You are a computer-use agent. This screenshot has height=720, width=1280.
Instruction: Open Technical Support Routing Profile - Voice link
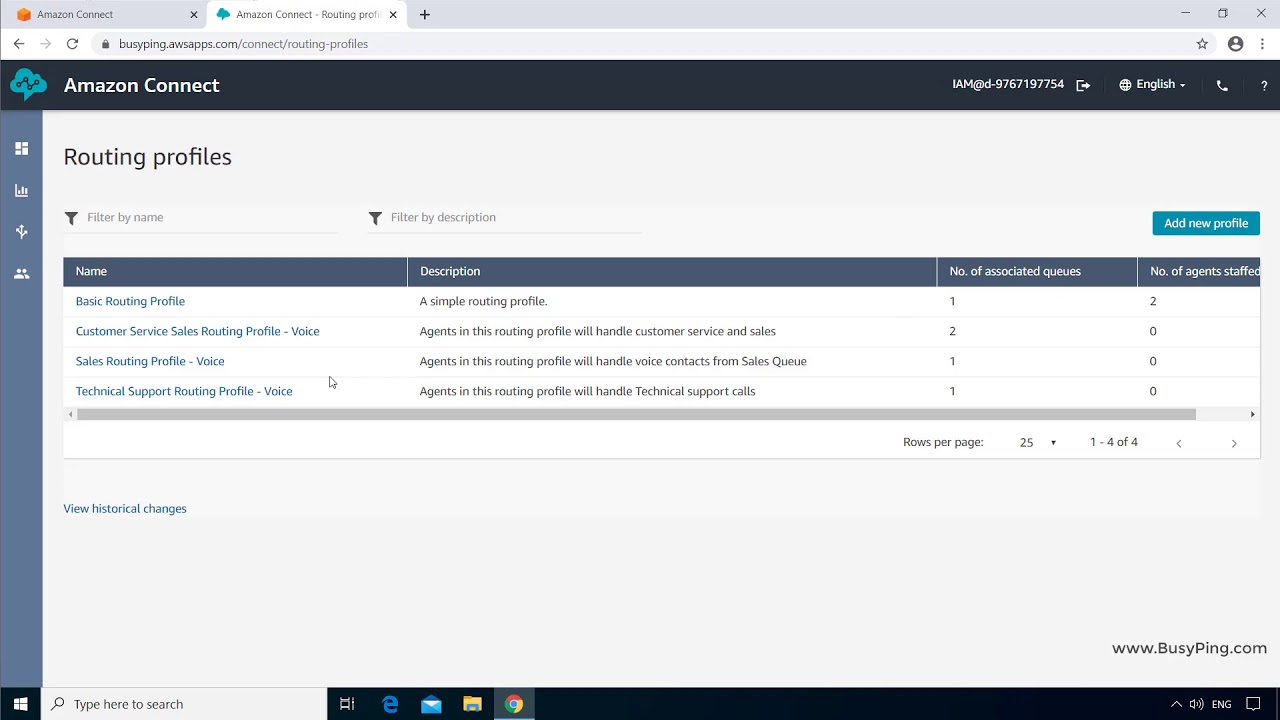click(184, 391)
